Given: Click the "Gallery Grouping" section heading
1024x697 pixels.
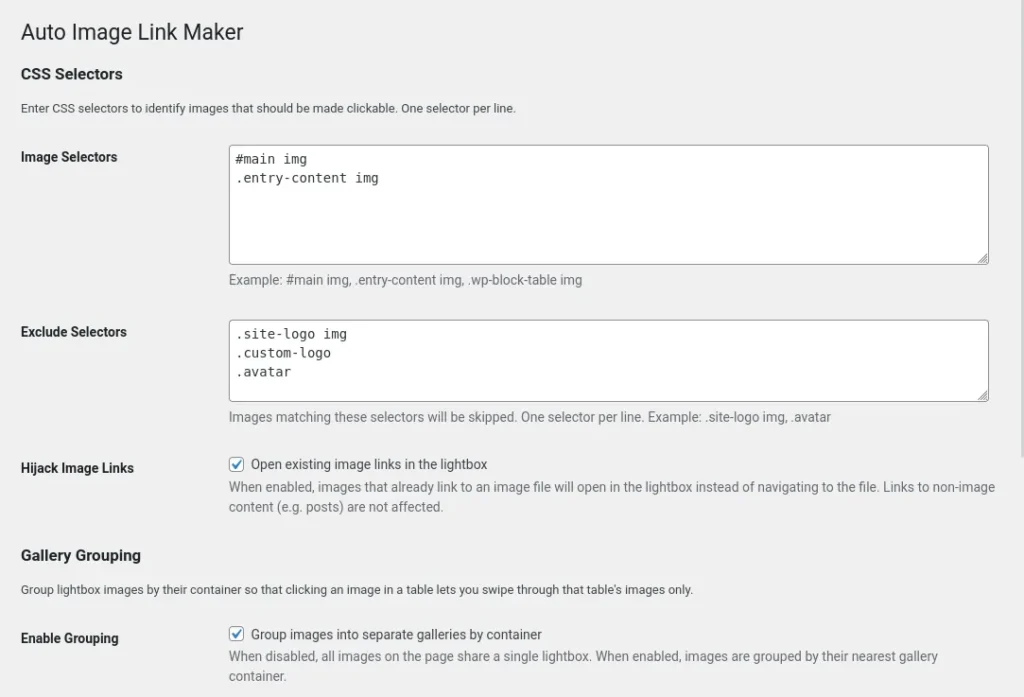Looking at the screenshot, I should 80,555.
